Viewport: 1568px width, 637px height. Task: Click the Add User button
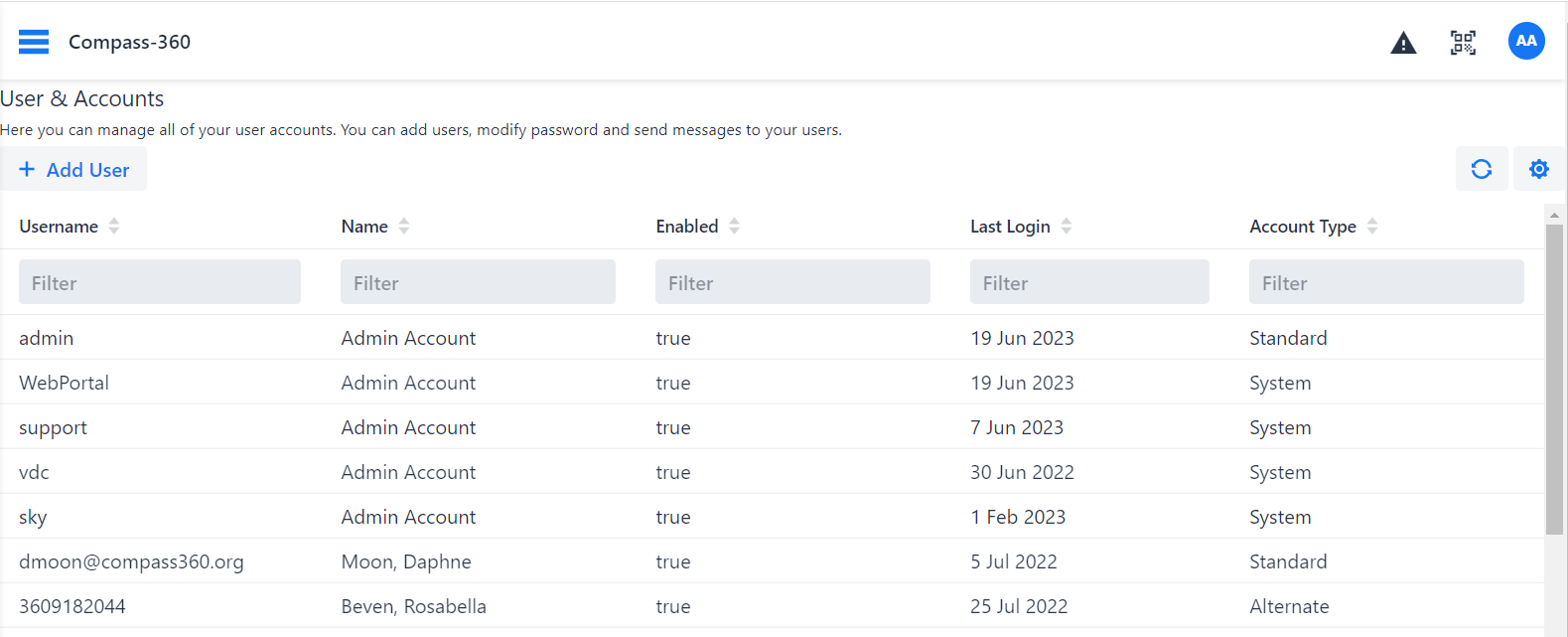74,170
